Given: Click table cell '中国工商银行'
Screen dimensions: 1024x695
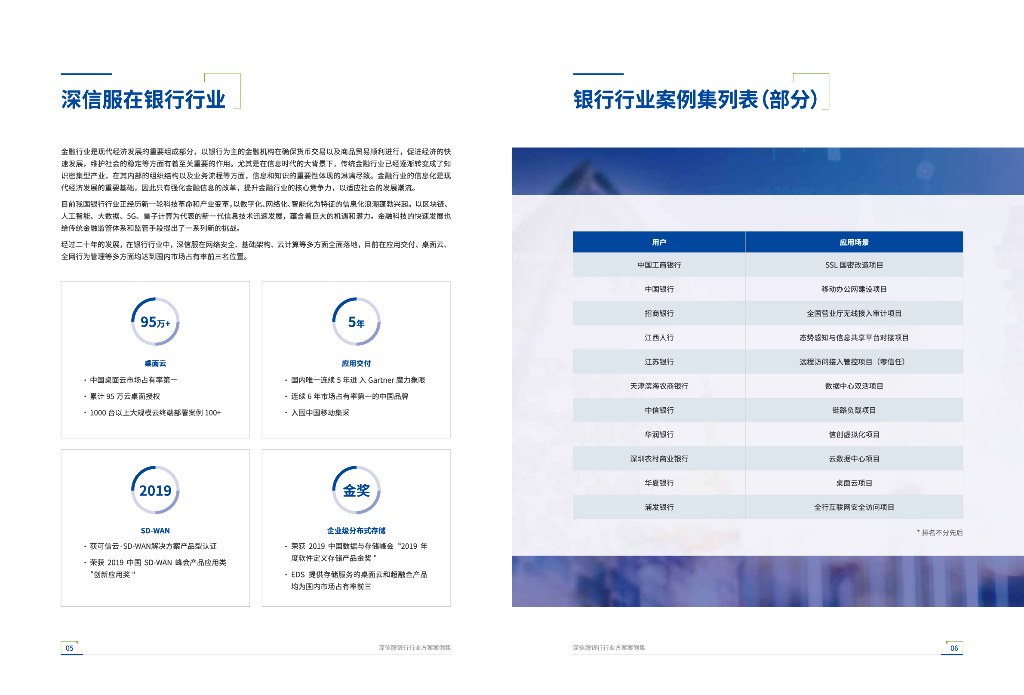Looking at the screenshot, I should [659, 265].
